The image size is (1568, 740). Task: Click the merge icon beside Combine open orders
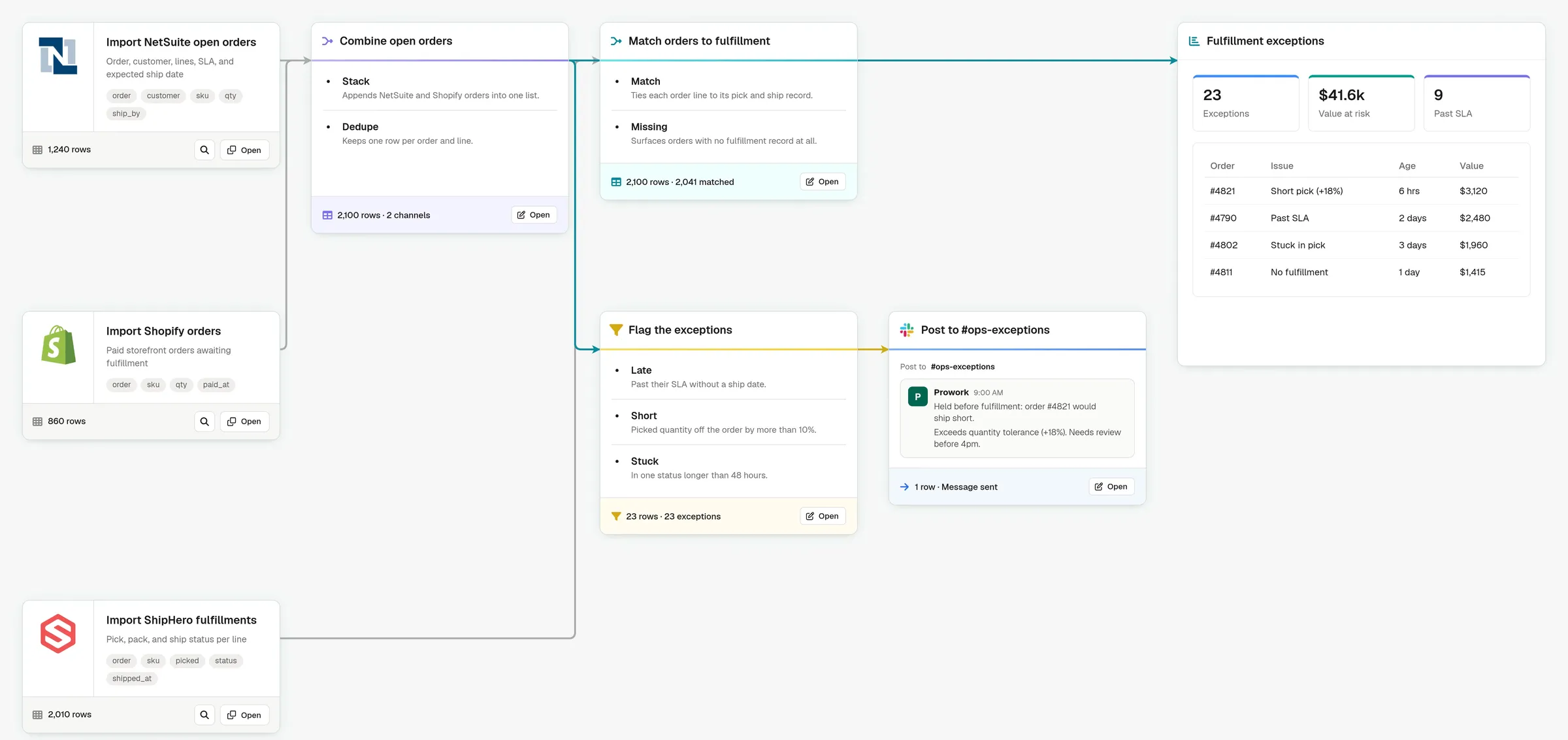[x=327, y=41]
